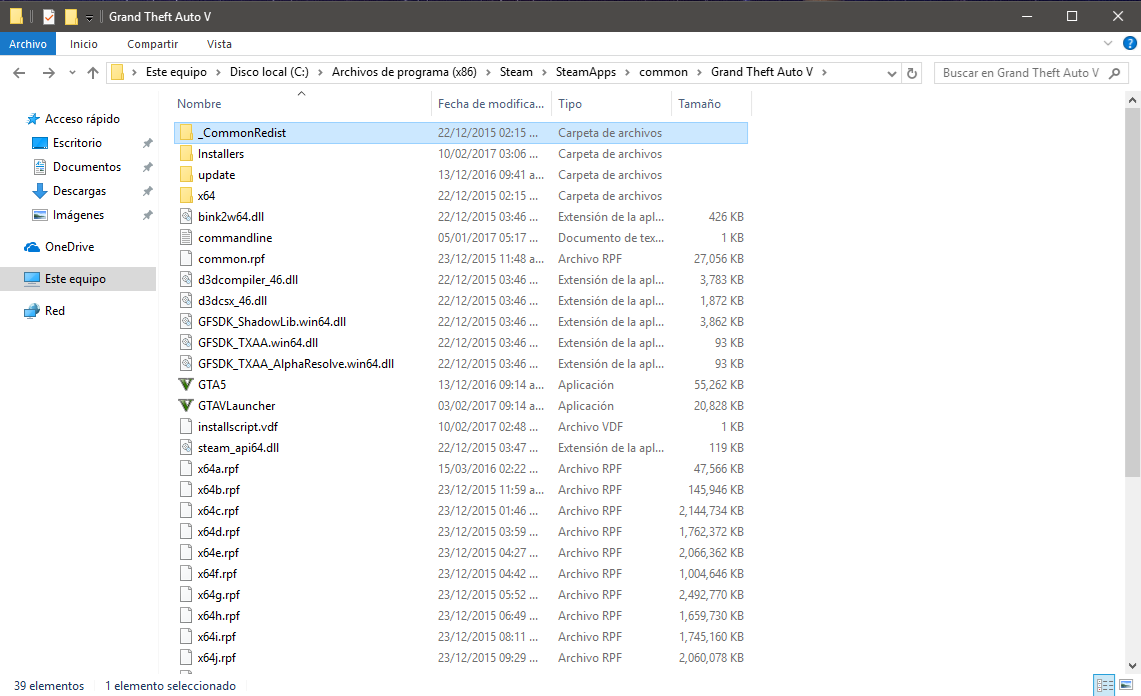Go up one folder level arrow

(92, 72)
